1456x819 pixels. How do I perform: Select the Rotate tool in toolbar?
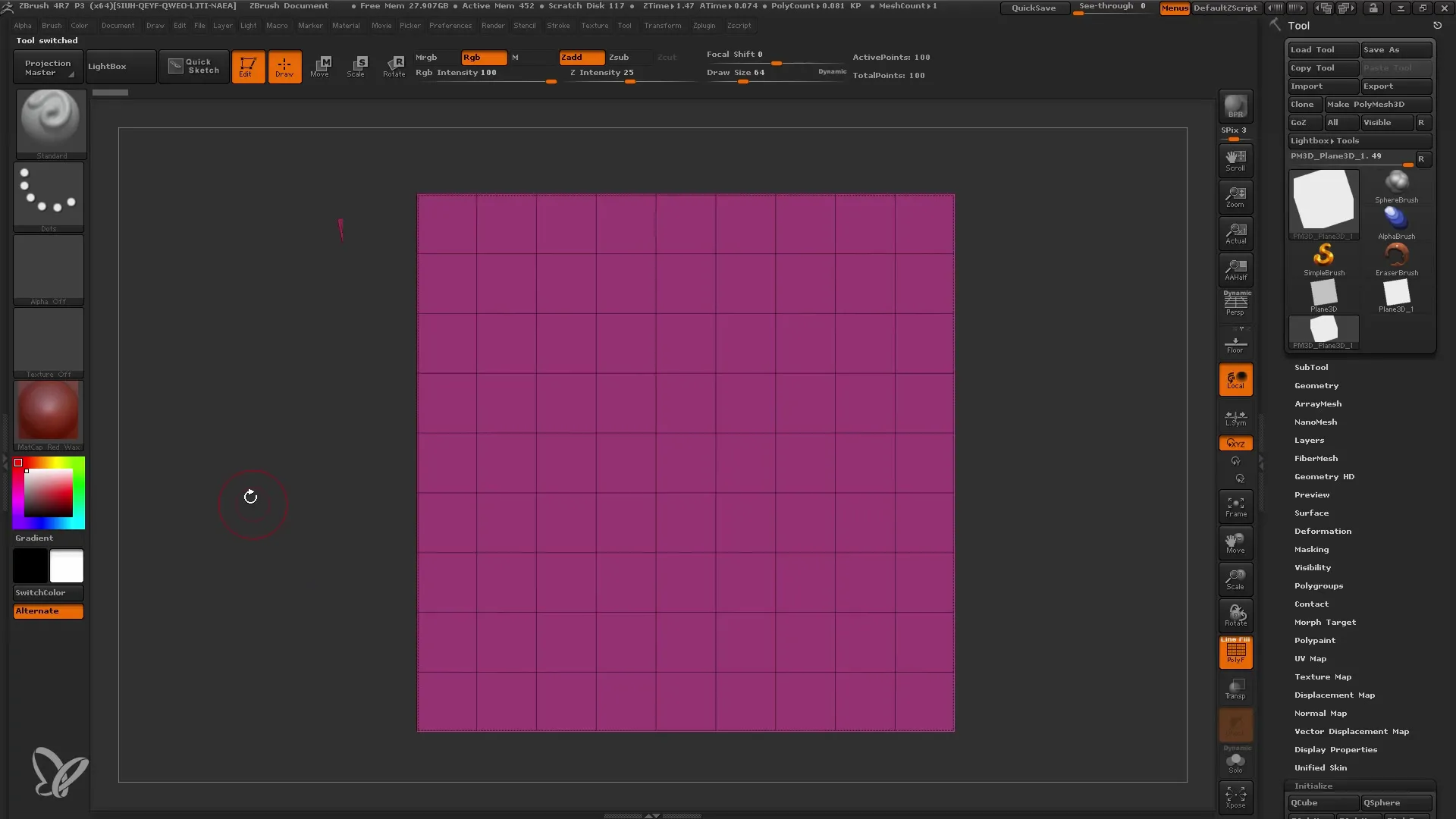395,65
